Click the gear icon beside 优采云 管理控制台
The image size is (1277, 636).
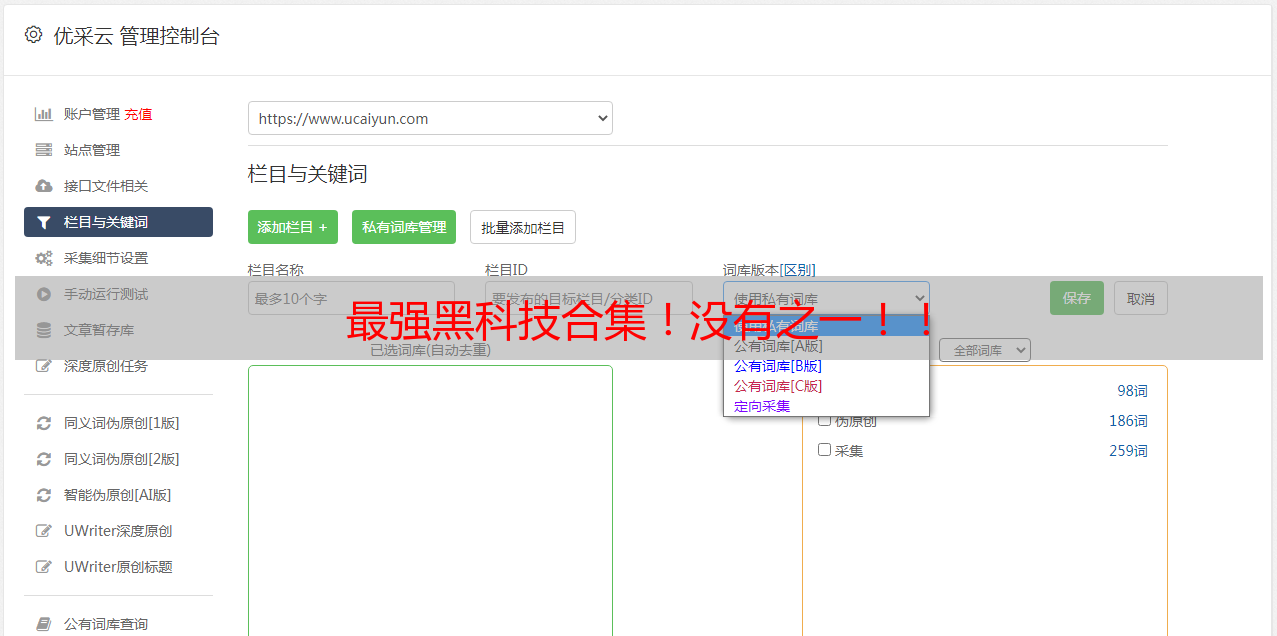tap(33, 35)
